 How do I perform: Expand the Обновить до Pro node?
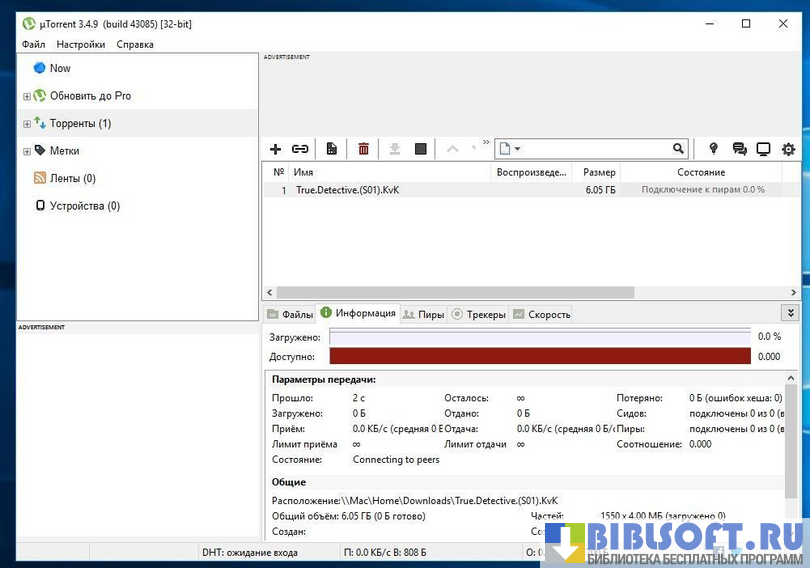[27, 97]
